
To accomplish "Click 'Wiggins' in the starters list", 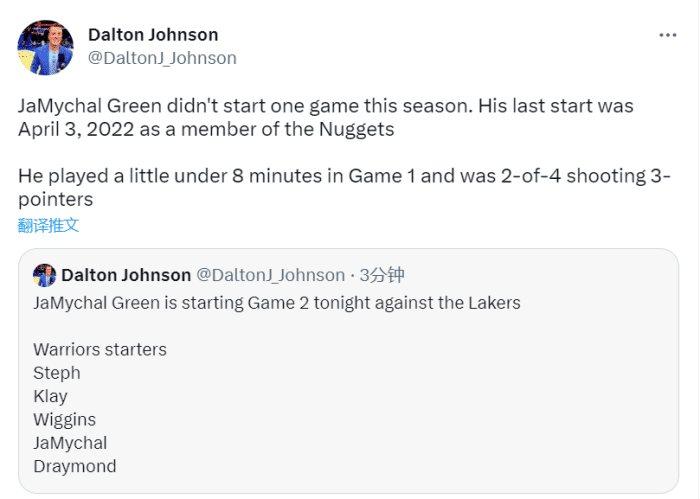I will pyautogui.click(x=65, y=420).
